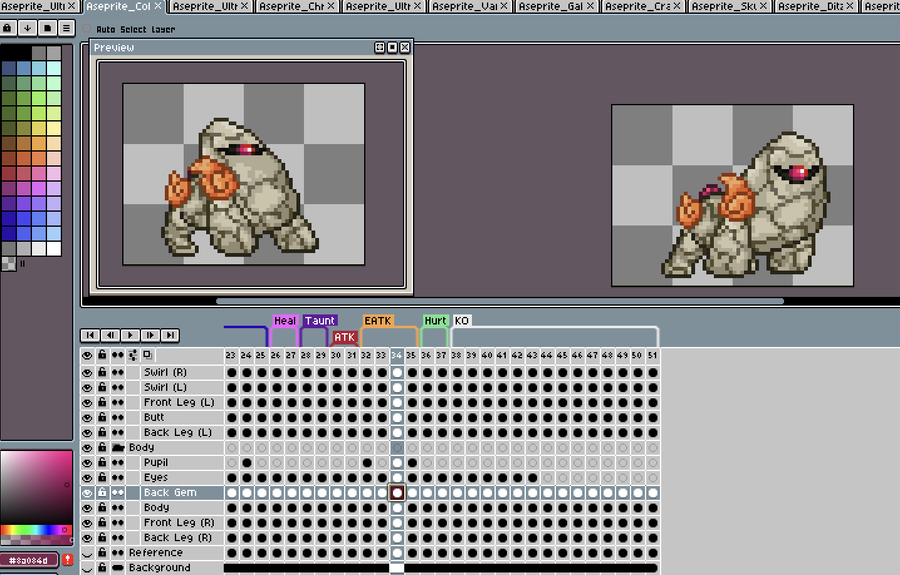Screen dimensions: 900x575
Task: Hide the Butt layer
Action: [x=87, y=418]
